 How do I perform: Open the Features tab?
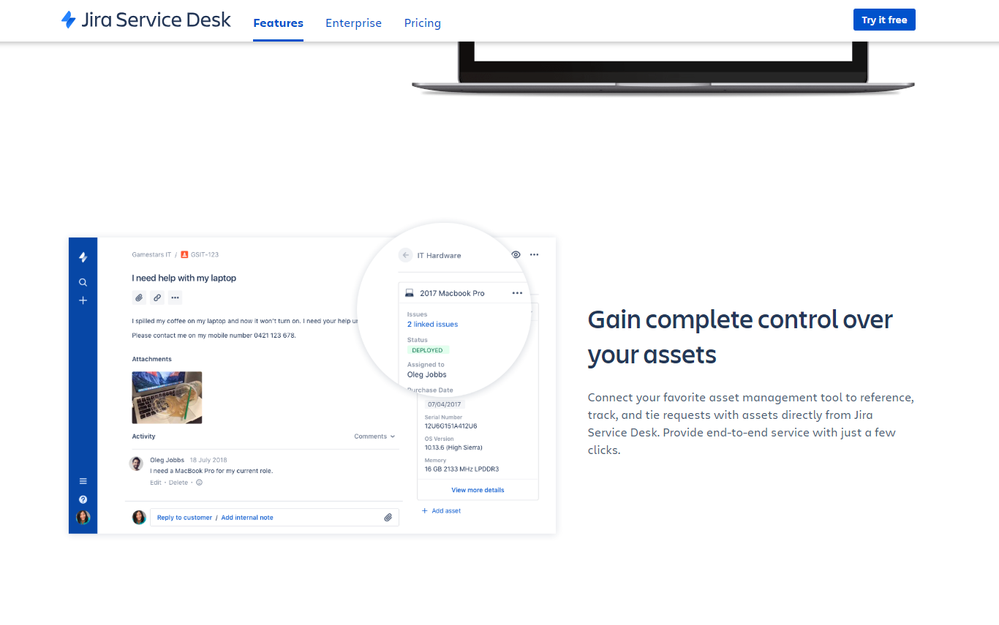[278, 23]
